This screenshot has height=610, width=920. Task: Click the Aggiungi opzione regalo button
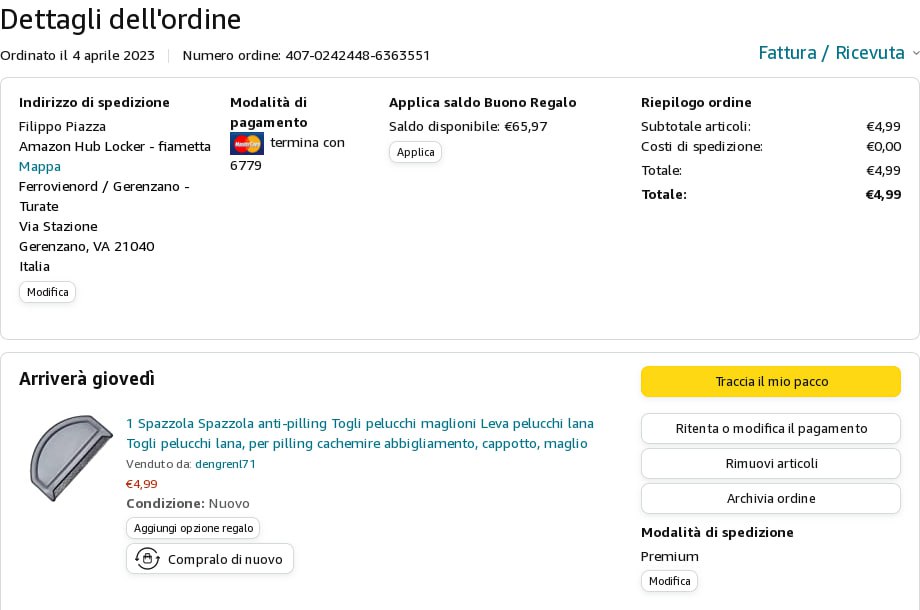[193, 528]
